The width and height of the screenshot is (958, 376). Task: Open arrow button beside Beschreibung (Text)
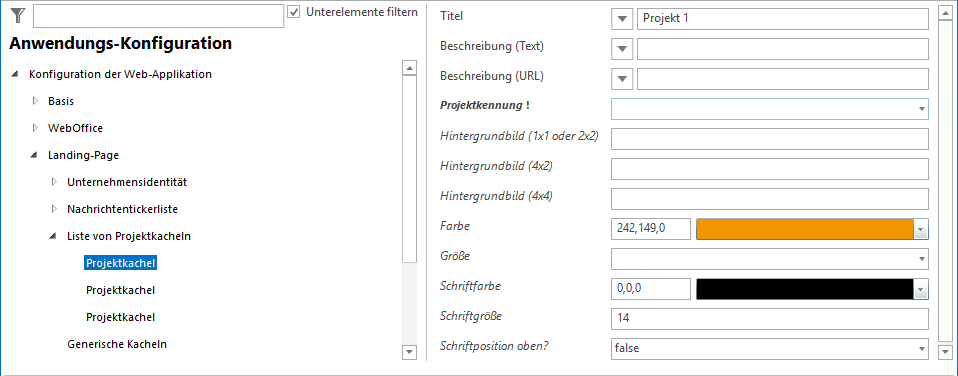(x=622, y=49)
